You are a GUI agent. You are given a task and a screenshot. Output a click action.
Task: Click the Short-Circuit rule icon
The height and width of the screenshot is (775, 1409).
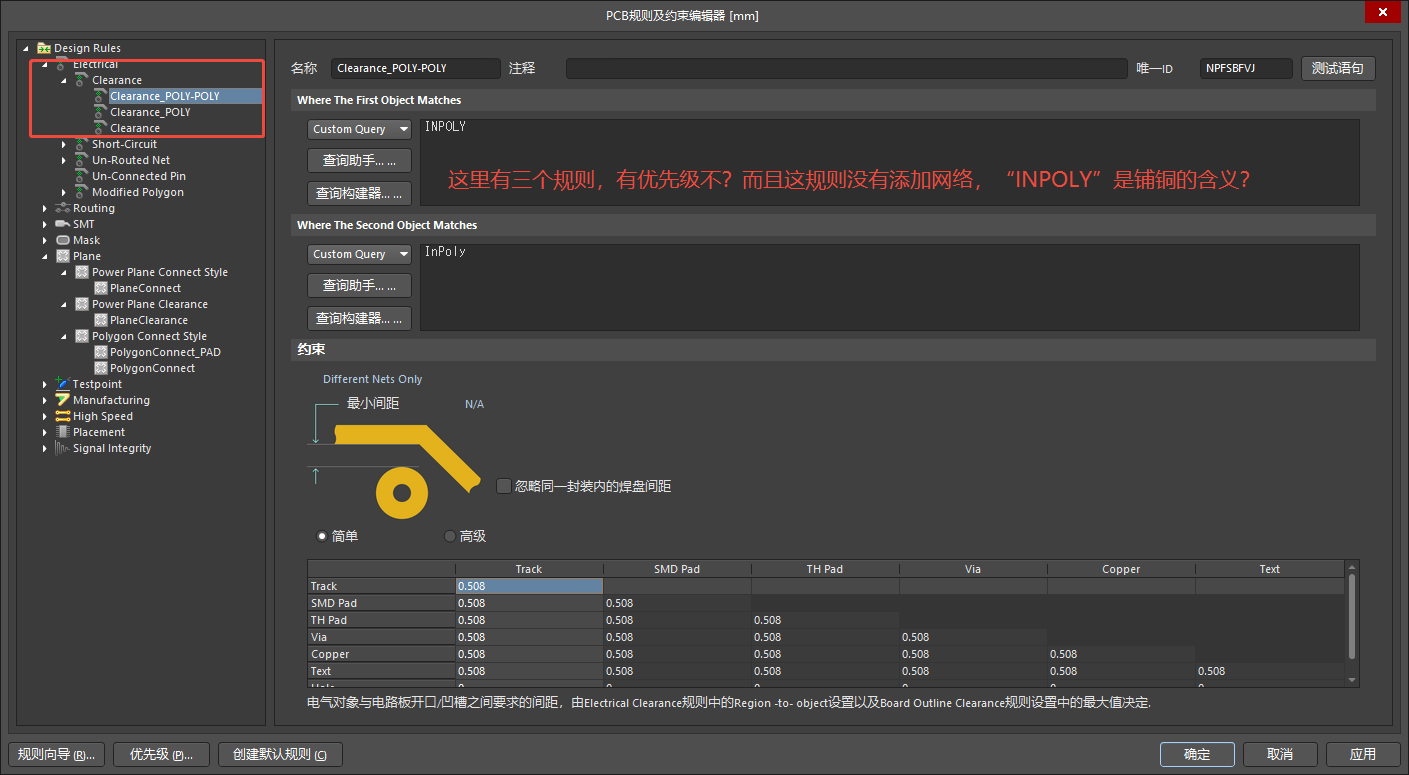click(x=82, y=144)
